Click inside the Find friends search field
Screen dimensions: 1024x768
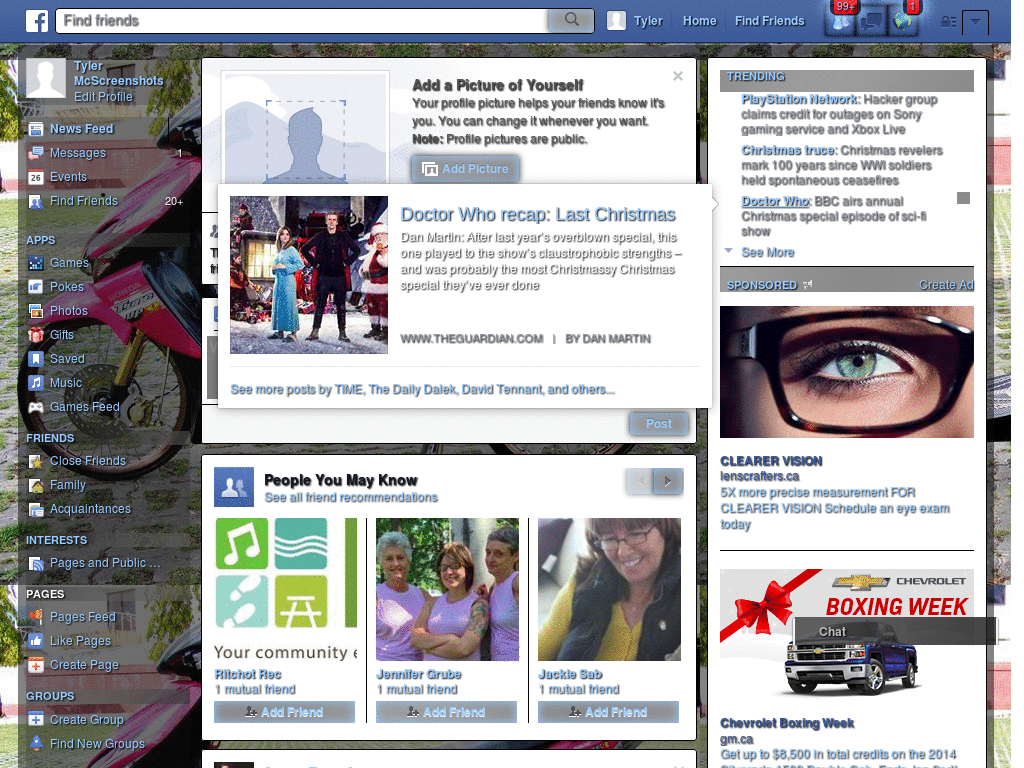[x=303, y=21]
